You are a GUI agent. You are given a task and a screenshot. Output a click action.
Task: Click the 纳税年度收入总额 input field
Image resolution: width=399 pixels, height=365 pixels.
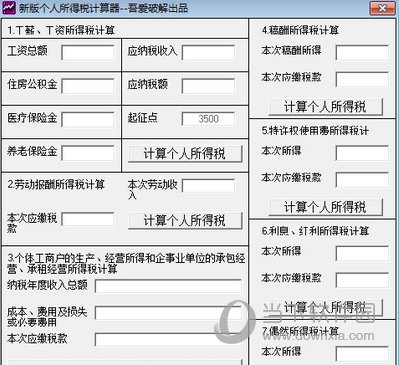click(x=168, y=286)
